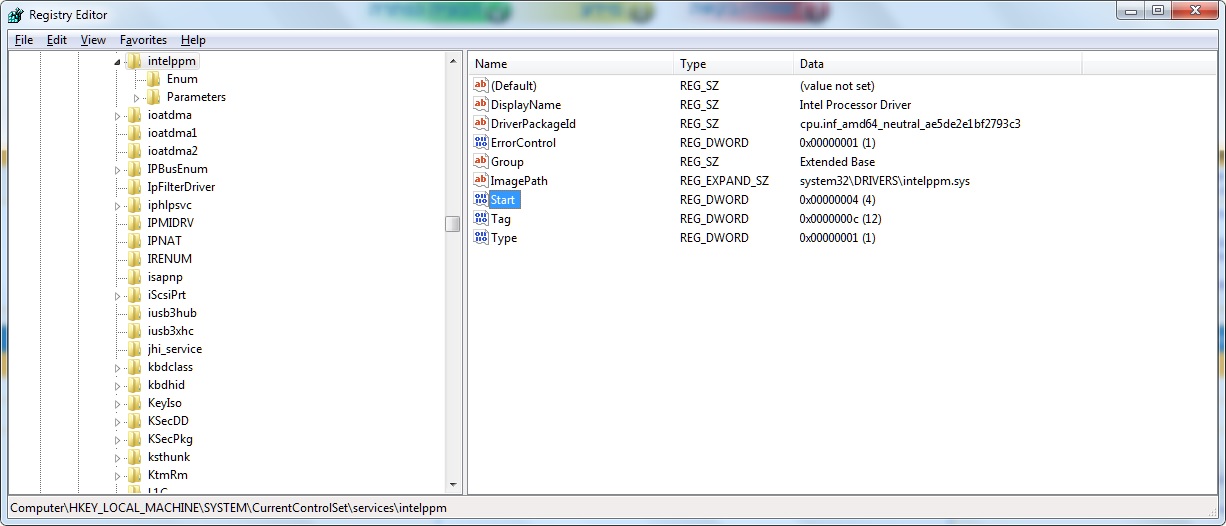Viewport: 1226px width, 526px height.
Task: Select the intelppm folder icon
Action: (135, 61)
